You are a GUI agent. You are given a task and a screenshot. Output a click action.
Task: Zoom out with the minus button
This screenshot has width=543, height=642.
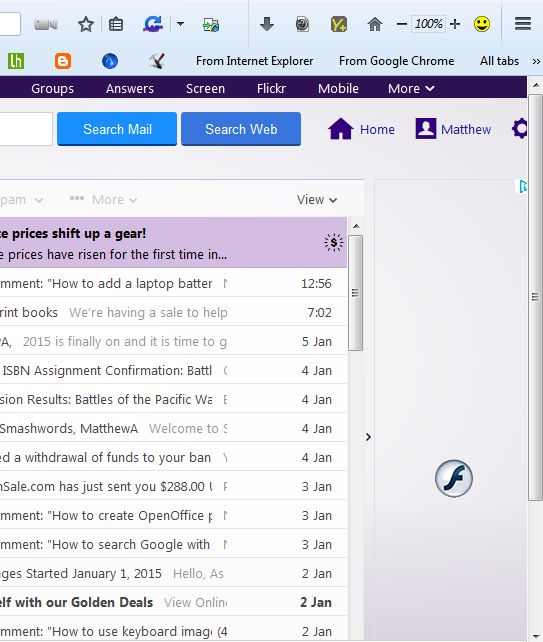tap(402, 24)
